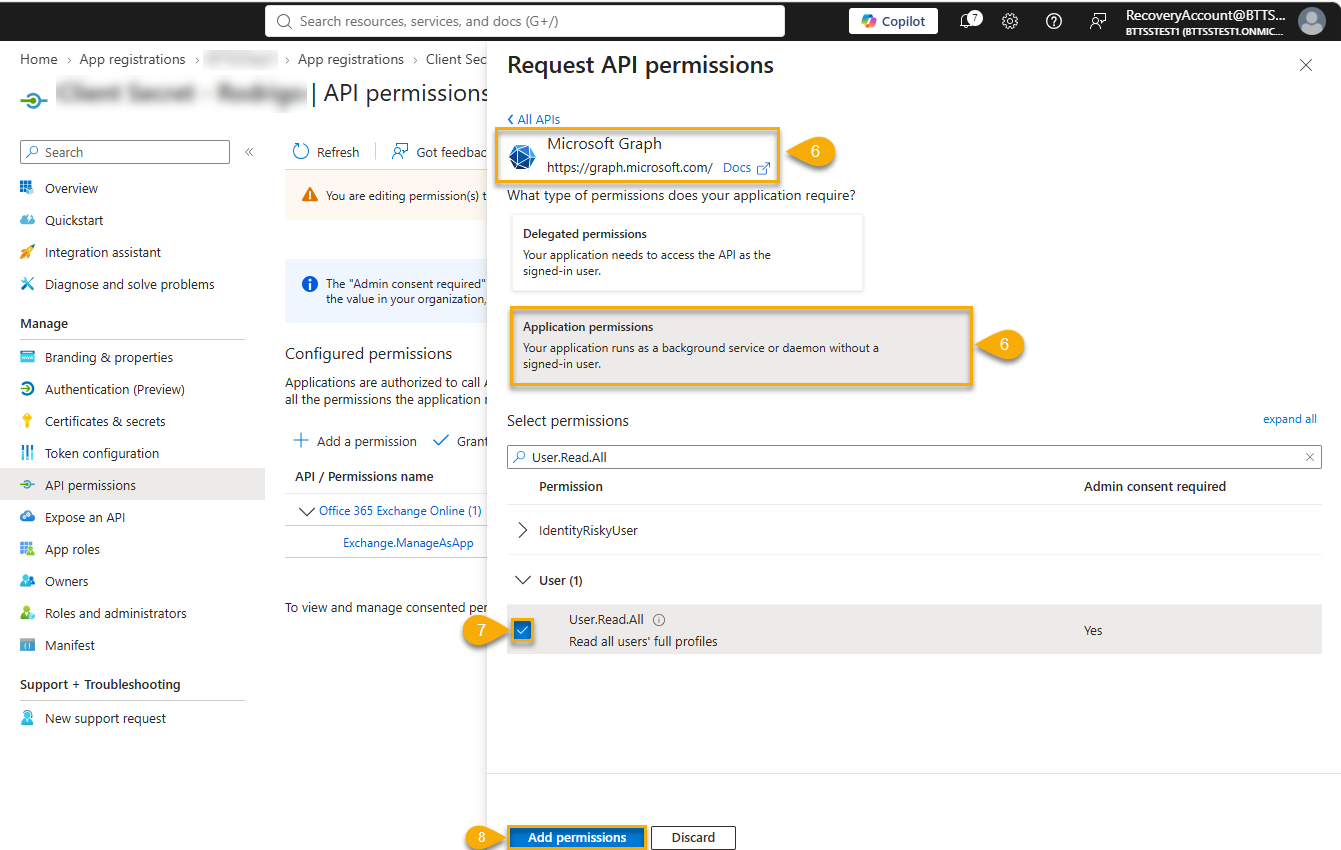The image size is (1341, 850).
Task: Select the Delegated permissions option
Action: pos(687,253)
